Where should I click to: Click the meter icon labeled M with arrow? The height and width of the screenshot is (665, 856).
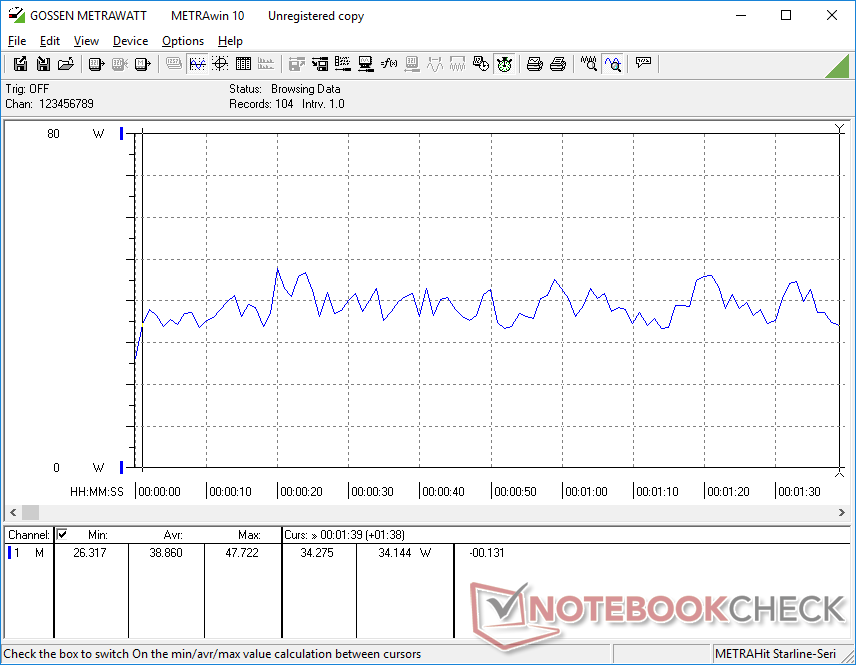[142, 64]
